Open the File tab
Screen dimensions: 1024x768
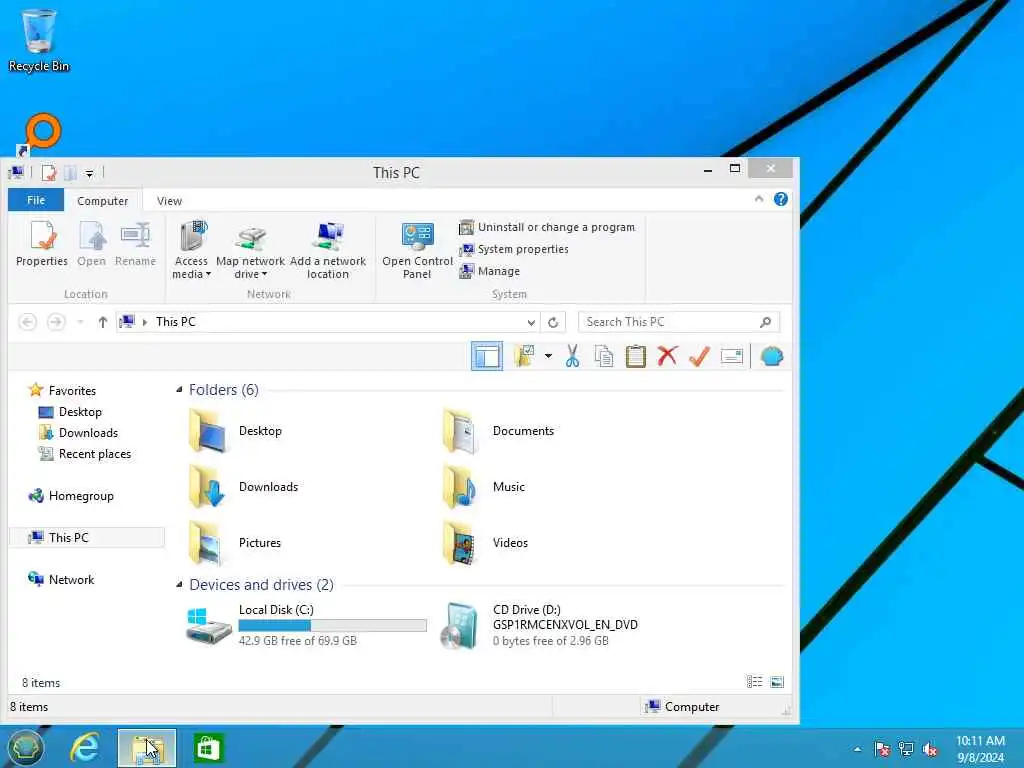point(36,200)
